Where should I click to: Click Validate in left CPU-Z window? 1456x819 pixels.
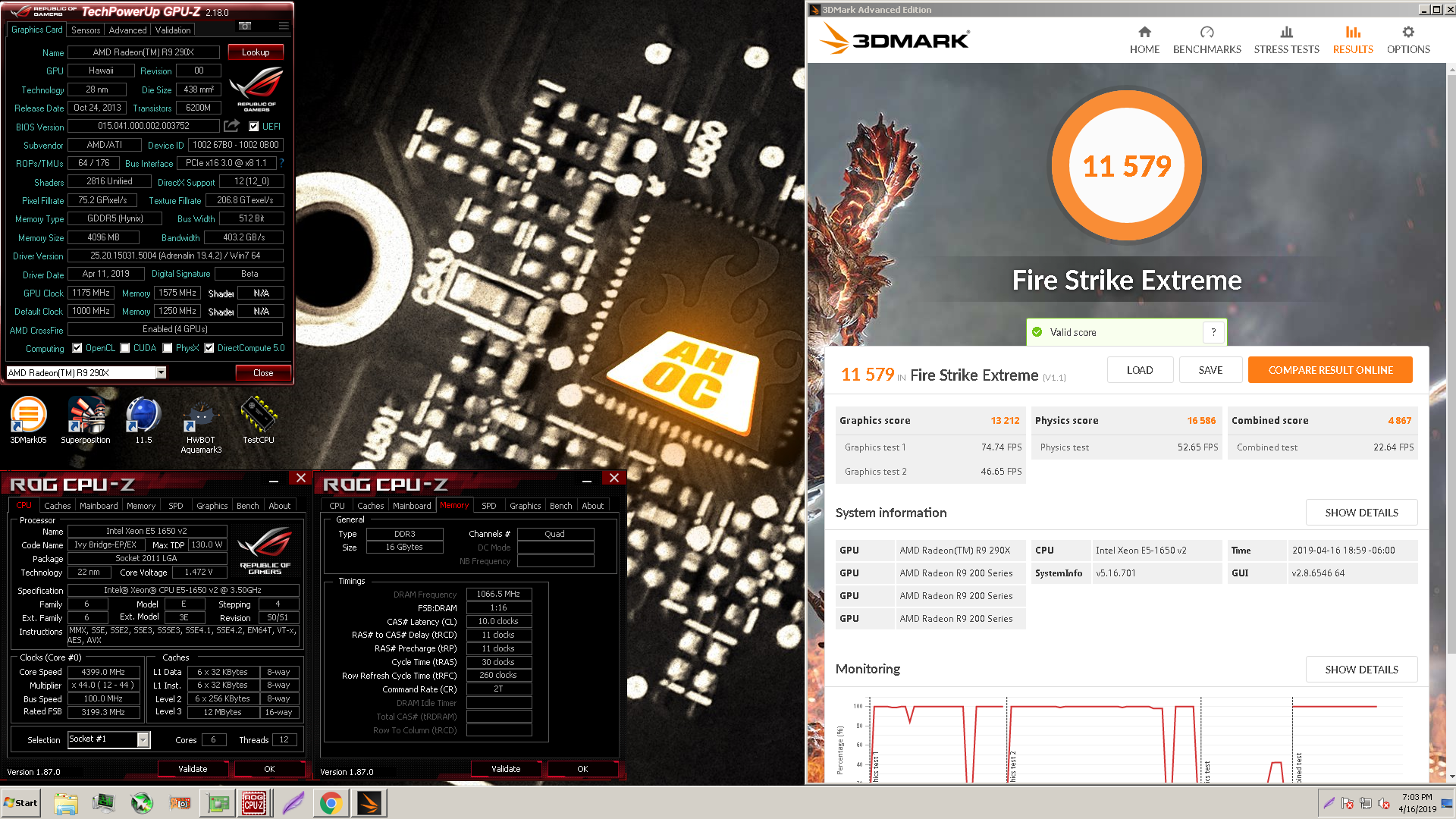click(193, 769)
